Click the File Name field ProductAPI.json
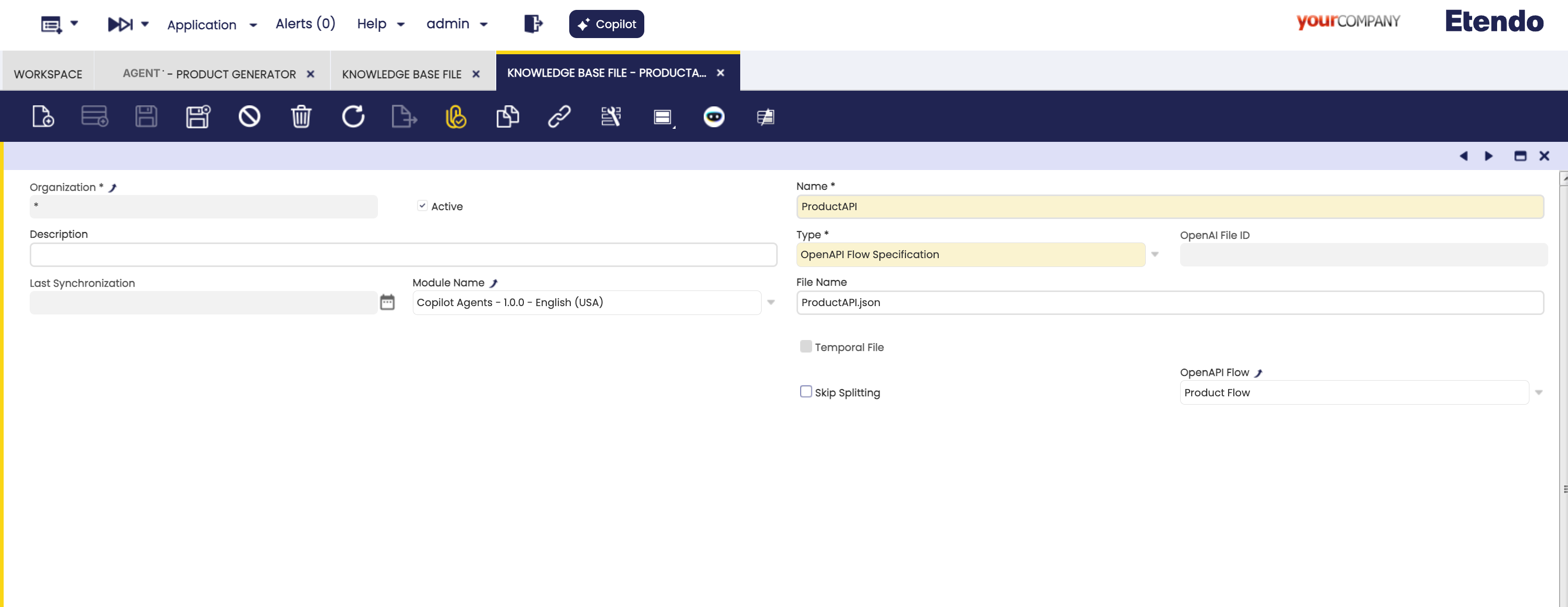This screenshot has height=607, width=1568. pyautogui.click(x=1169, y=302)
